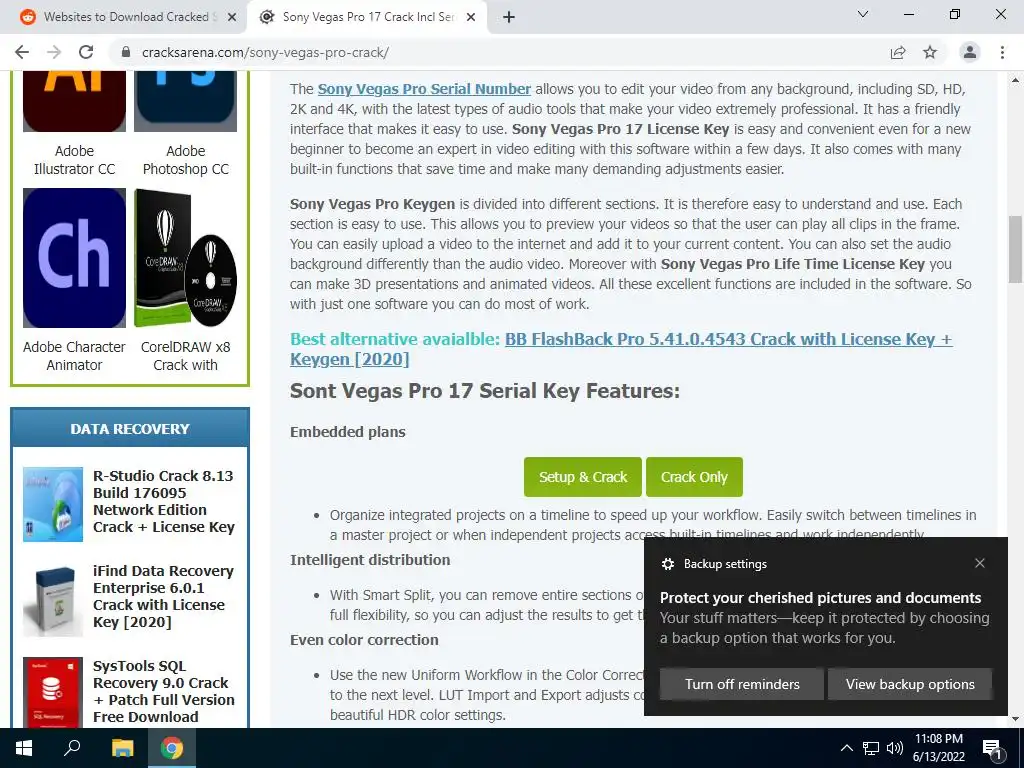Open the share page icon in address bar
Viewport: 1024px width, 768px height.
898,52
